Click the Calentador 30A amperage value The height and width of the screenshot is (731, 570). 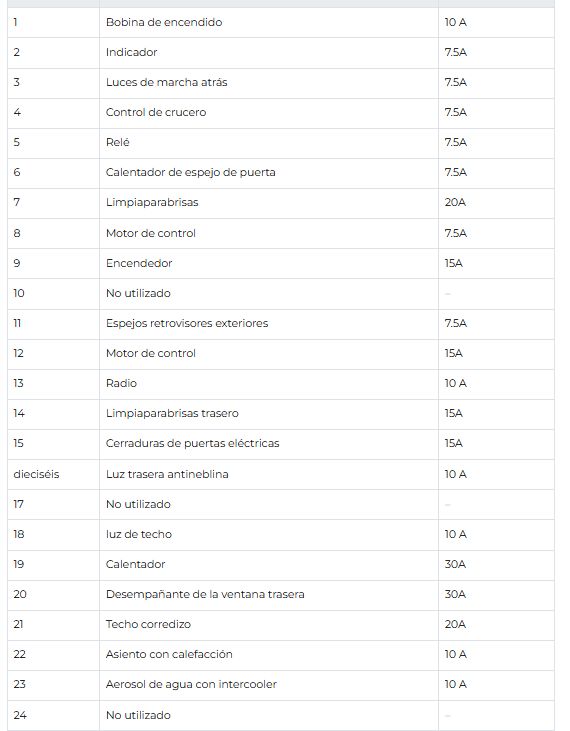(455, 565)
